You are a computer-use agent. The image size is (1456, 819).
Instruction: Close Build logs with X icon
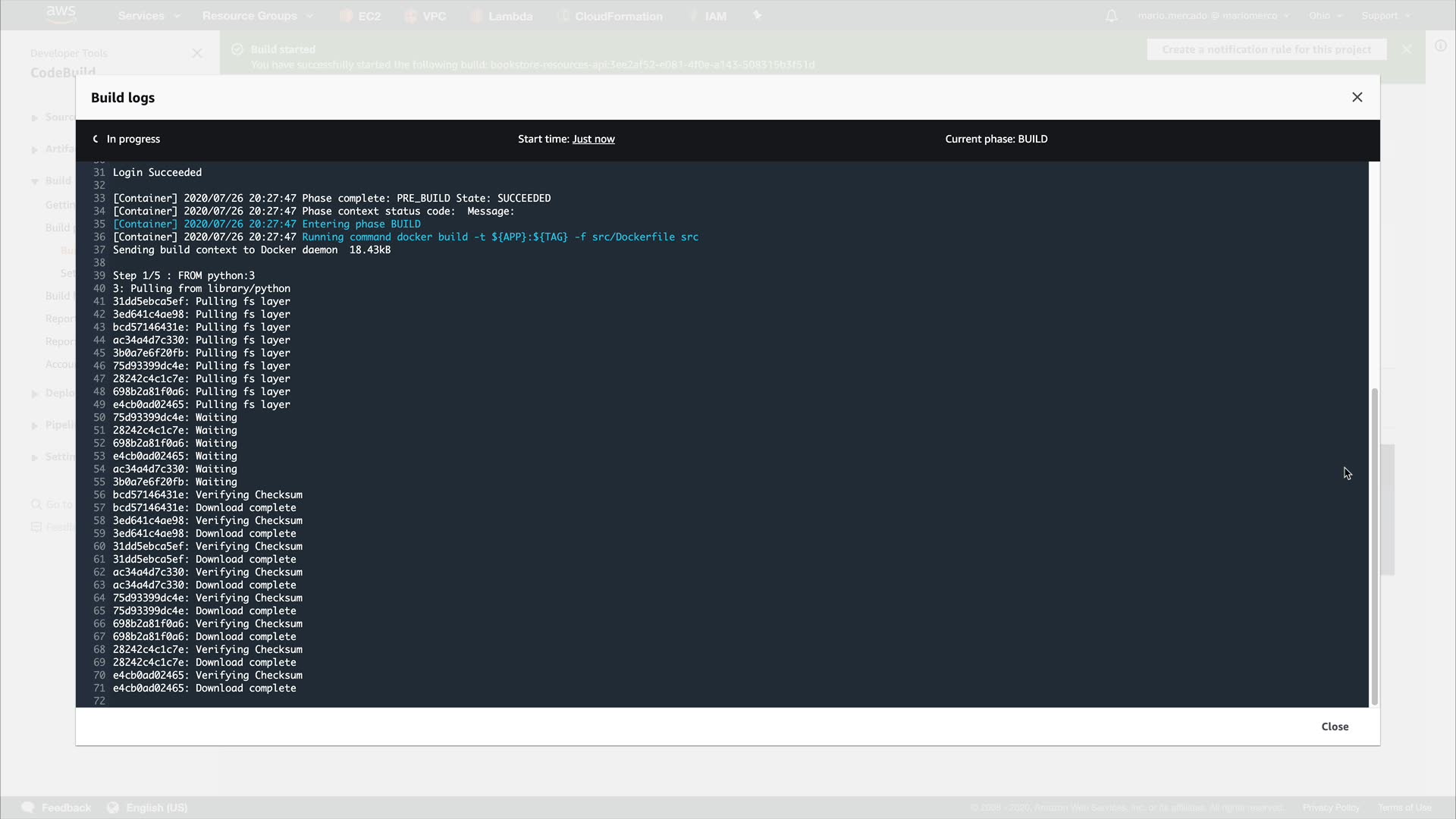click(x=1357, y=97)
